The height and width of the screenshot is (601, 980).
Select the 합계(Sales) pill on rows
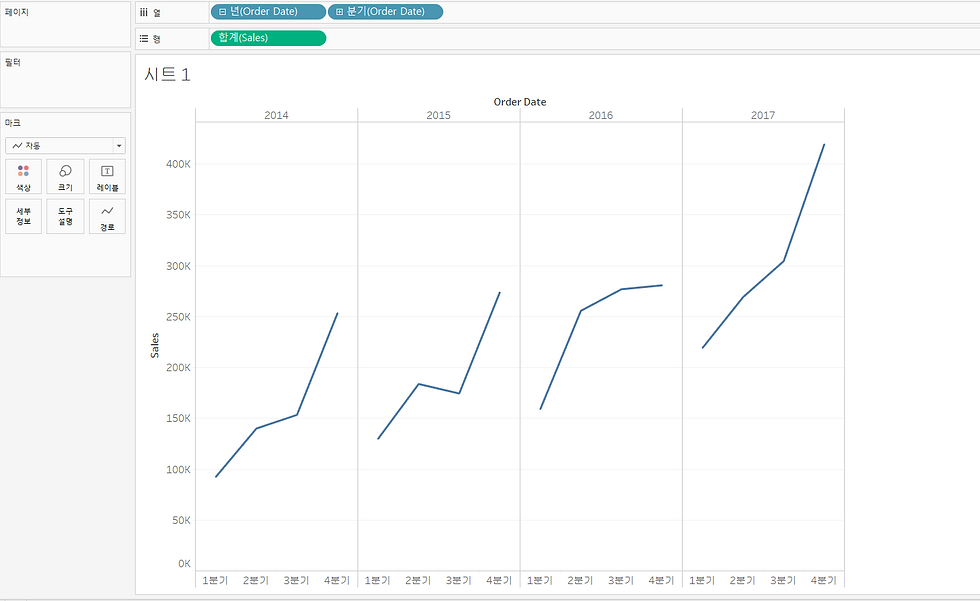268,38
